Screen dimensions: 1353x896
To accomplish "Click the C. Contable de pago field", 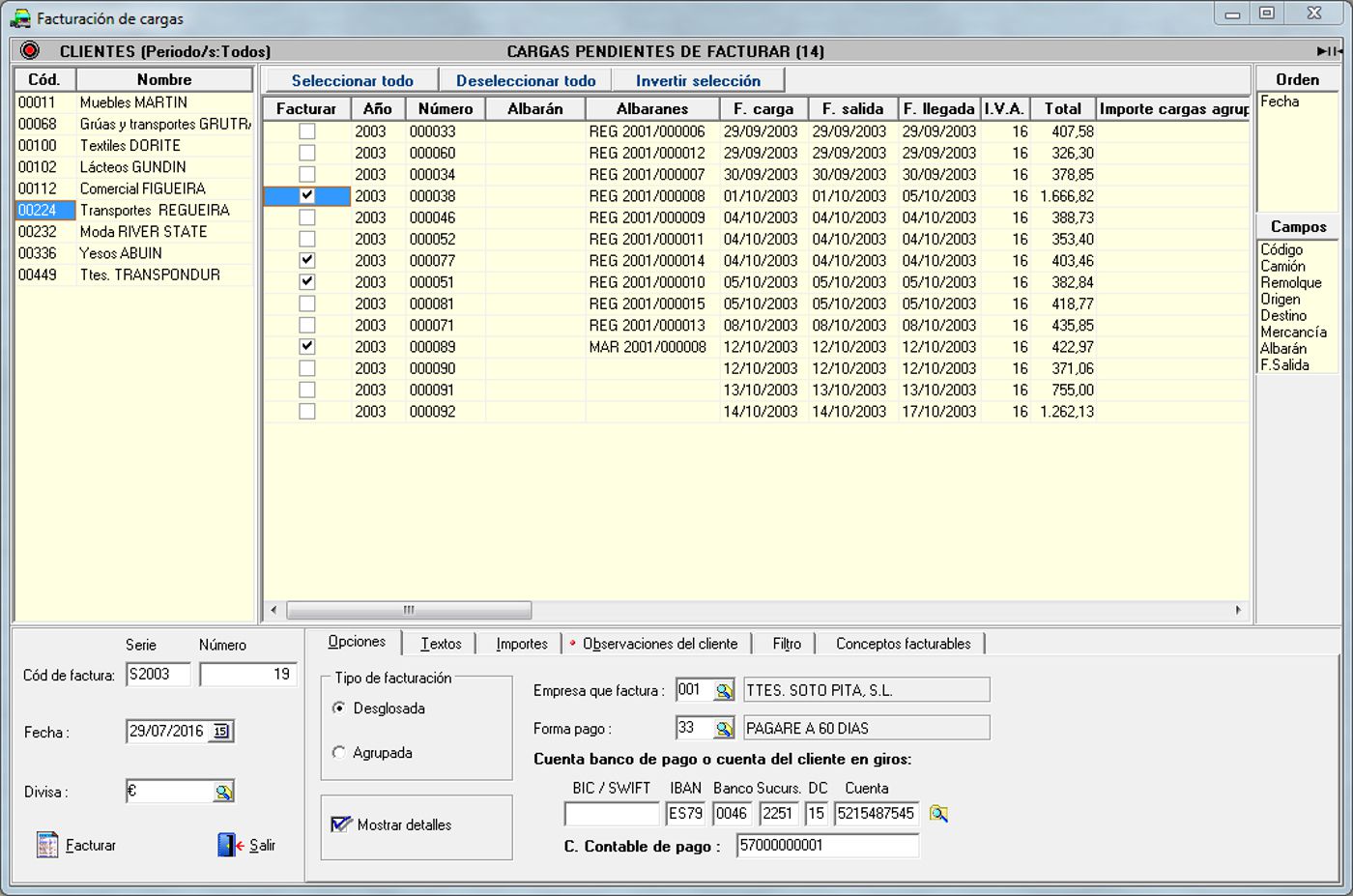I will click(x=826, y=846).
